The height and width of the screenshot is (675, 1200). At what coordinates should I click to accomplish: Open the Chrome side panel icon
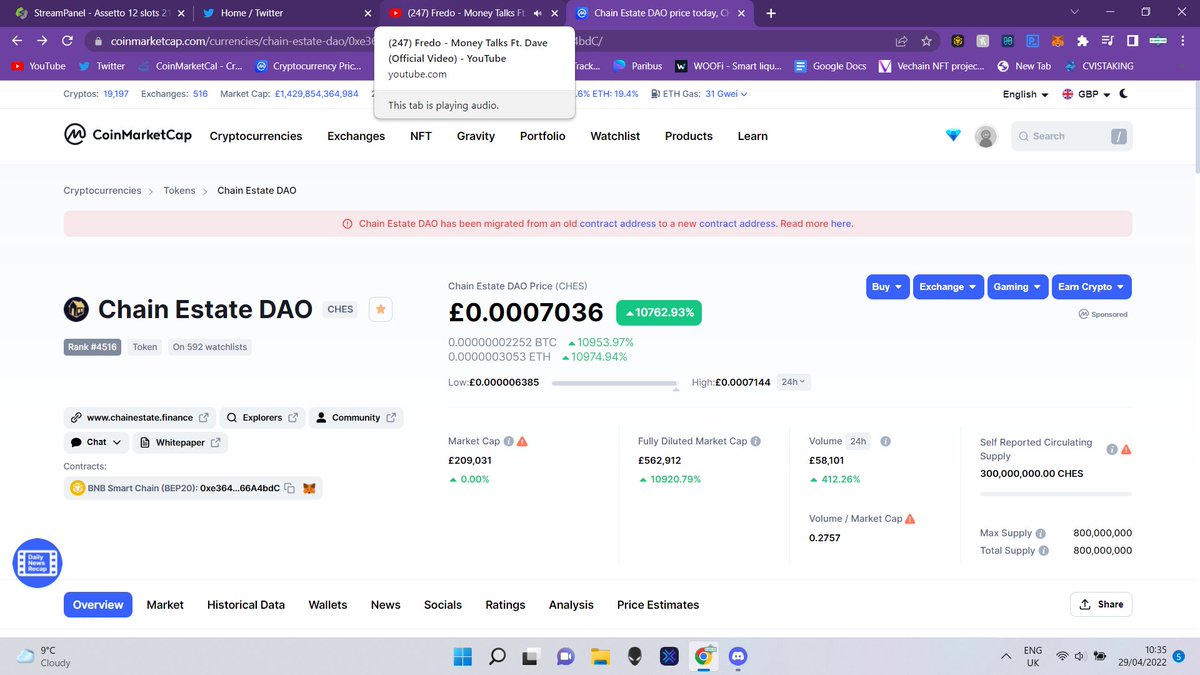pyautogui.click(x=1132, y=41)
